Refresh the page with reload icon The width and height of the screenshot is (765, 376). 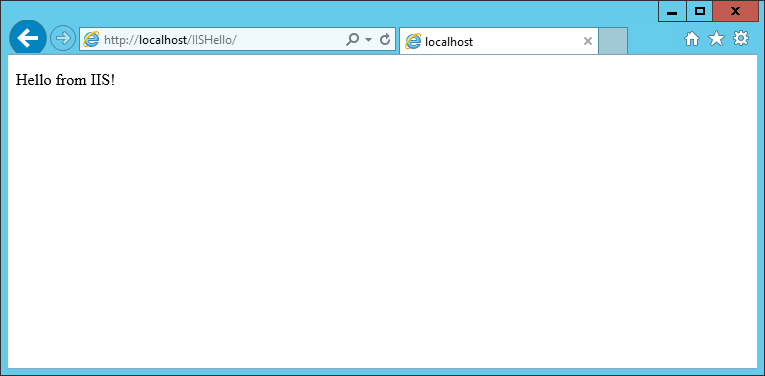point(385,39)
